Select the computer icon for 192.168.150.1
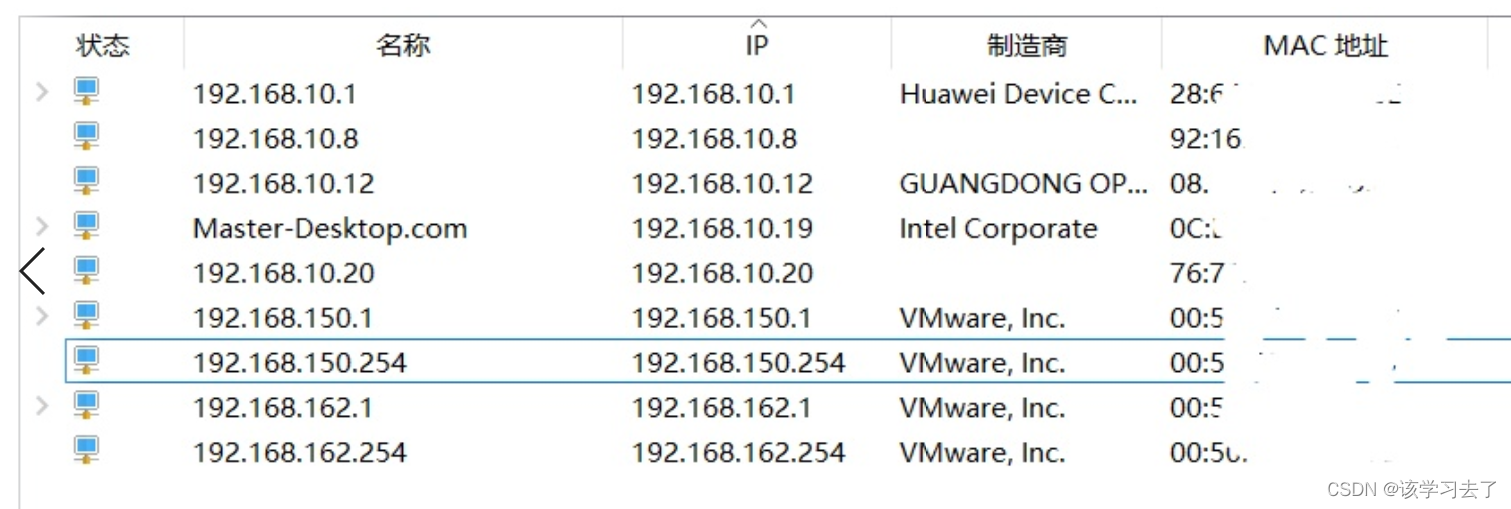The image size is (1511, 509). click(87, 317)
